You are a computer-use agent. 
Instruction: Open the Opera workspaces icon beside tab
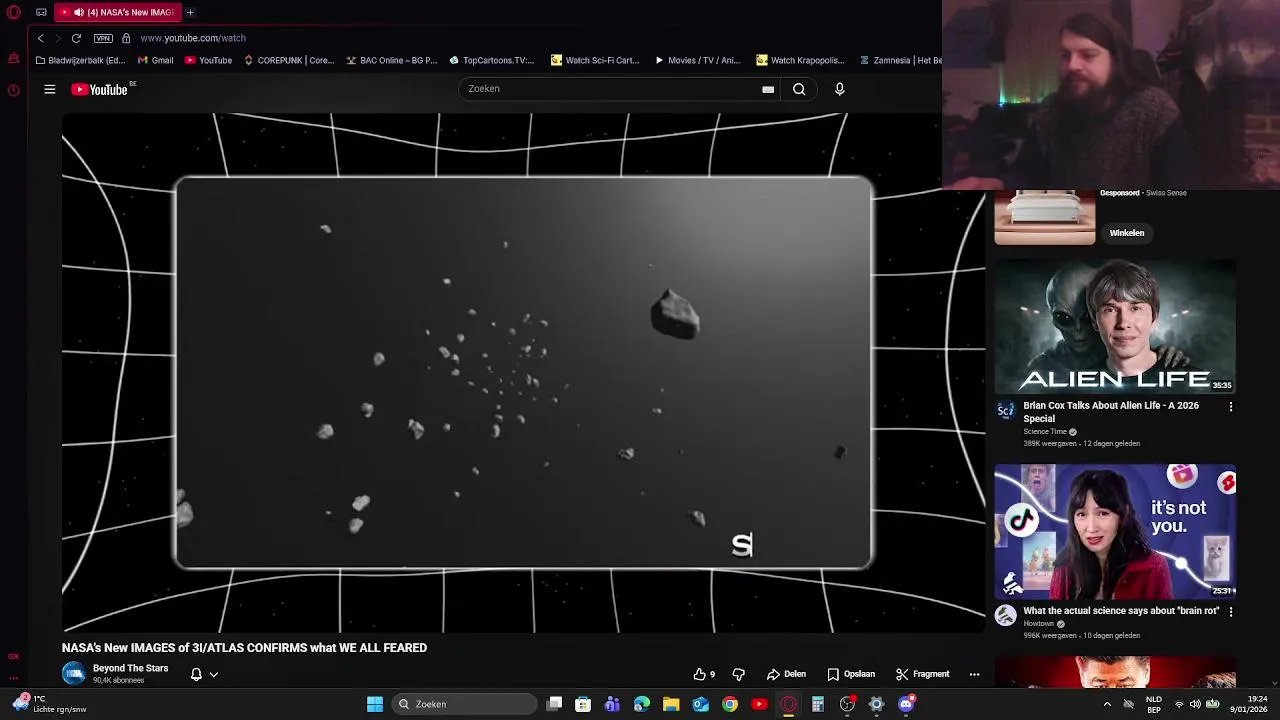pos(41,12)
